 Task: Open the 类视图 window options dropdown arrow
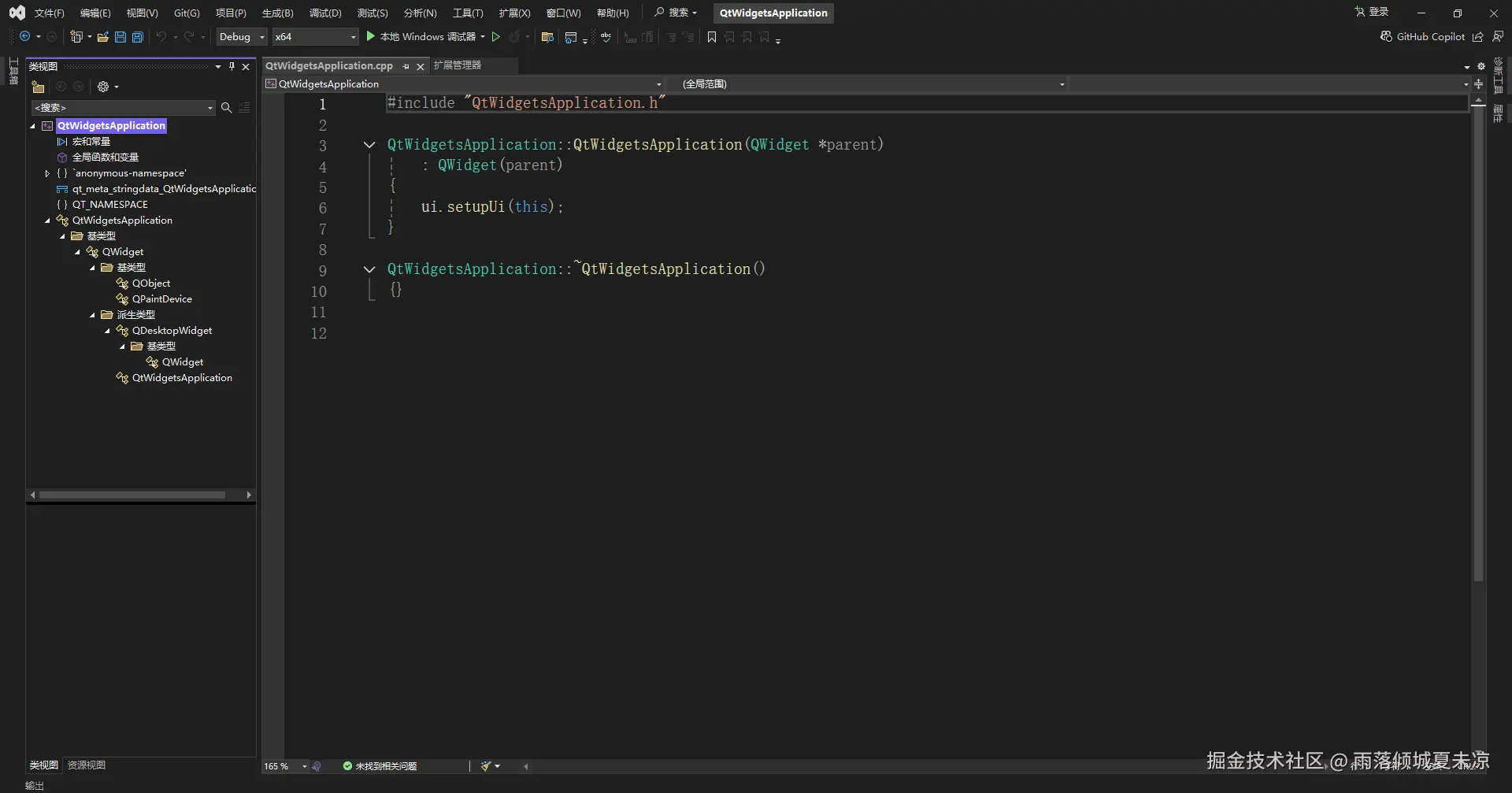coord(218,67)
